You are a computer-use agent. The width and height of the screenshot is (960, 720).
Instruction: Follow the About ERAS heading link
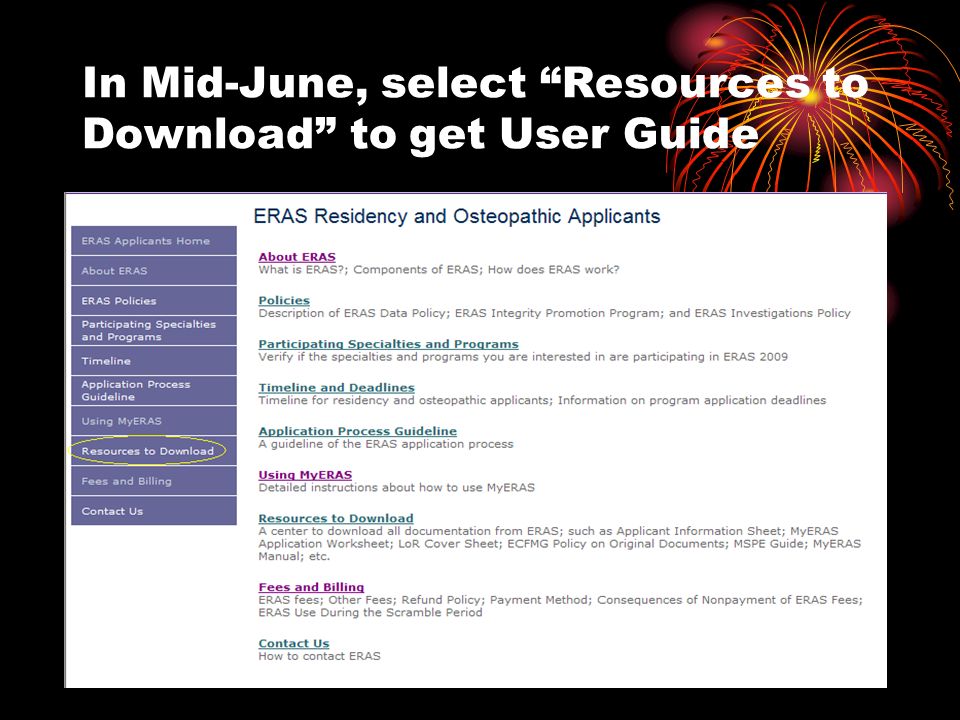(297, 257)
